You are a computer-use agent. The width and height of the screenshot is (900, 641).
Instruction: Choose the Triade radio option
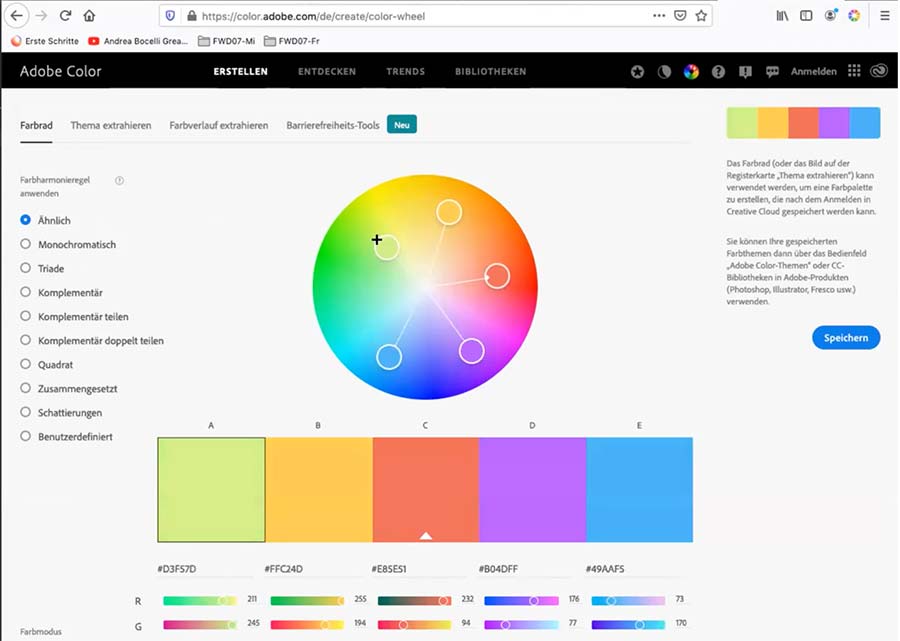26,268
